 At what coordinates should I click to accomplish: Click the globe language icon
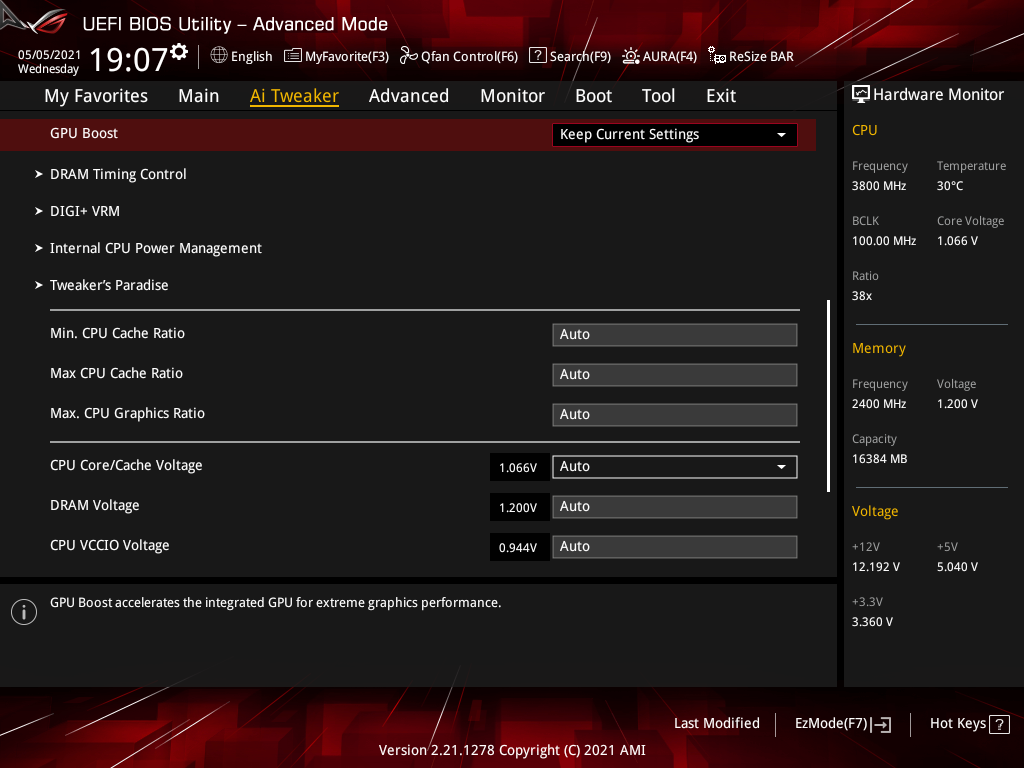[x=219, y=56]
